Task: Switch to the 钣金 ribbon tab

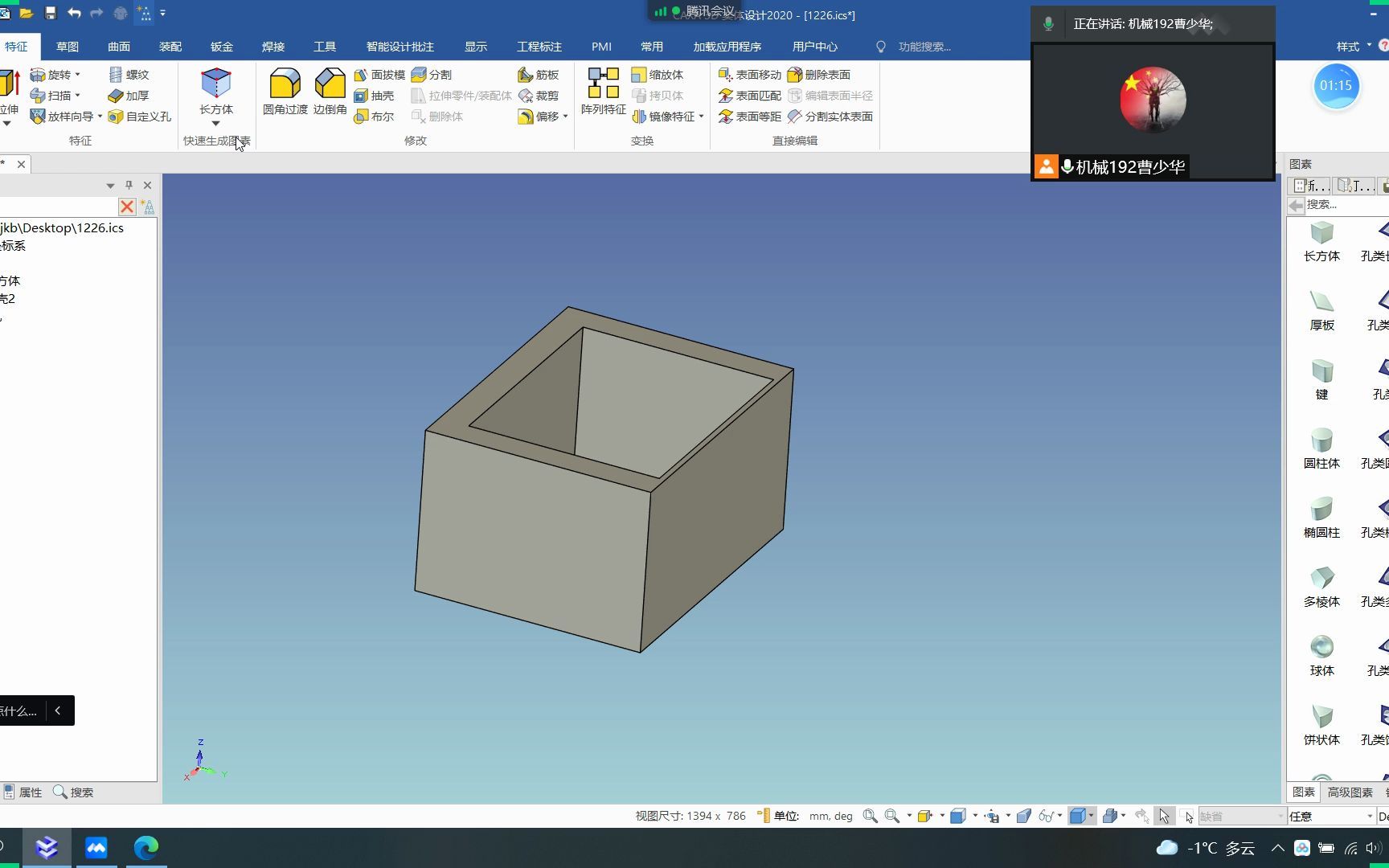Action: (222, 47)
